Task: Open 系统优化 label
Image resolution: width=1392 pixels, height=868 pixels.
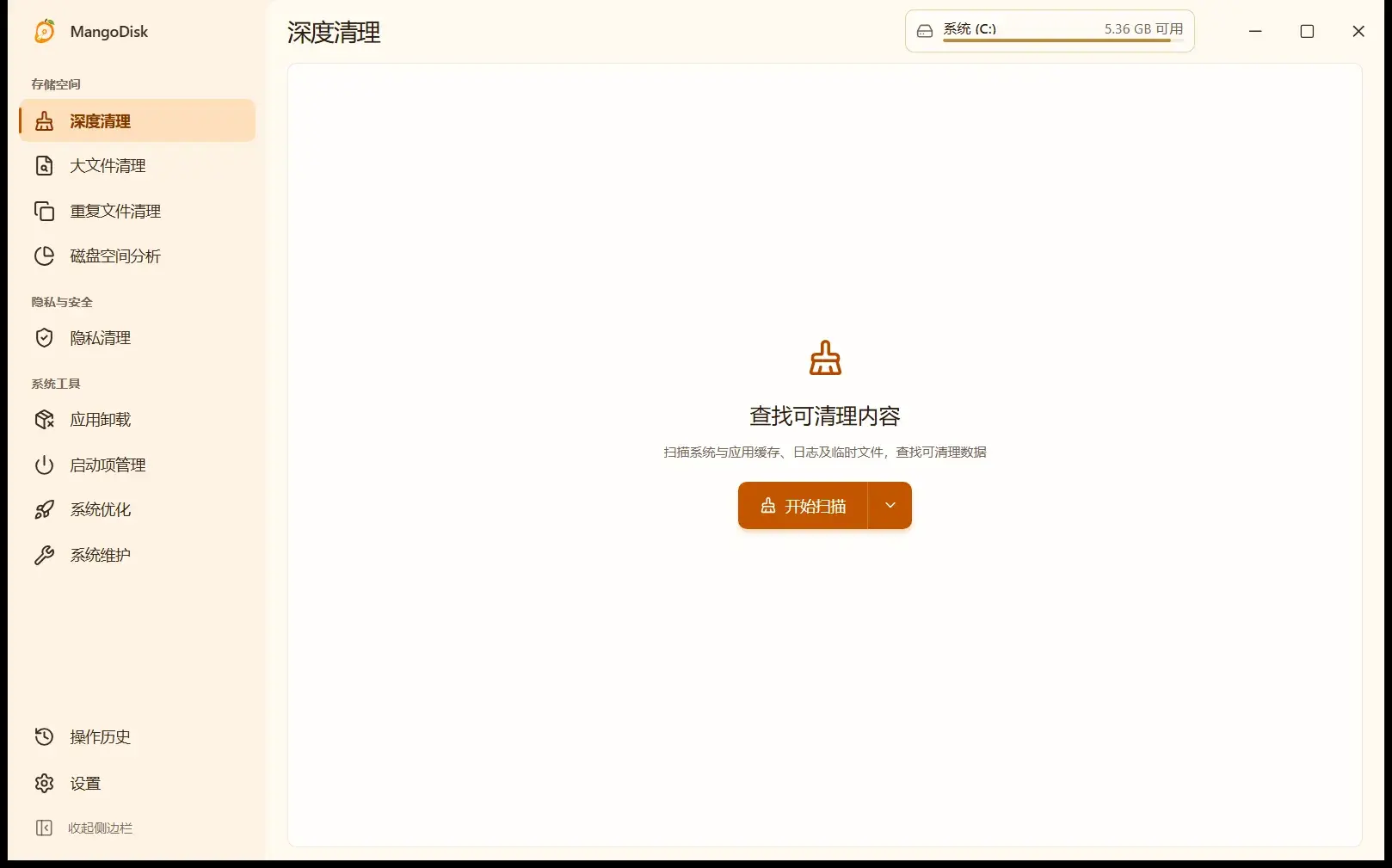Action: tap(100, 509)
